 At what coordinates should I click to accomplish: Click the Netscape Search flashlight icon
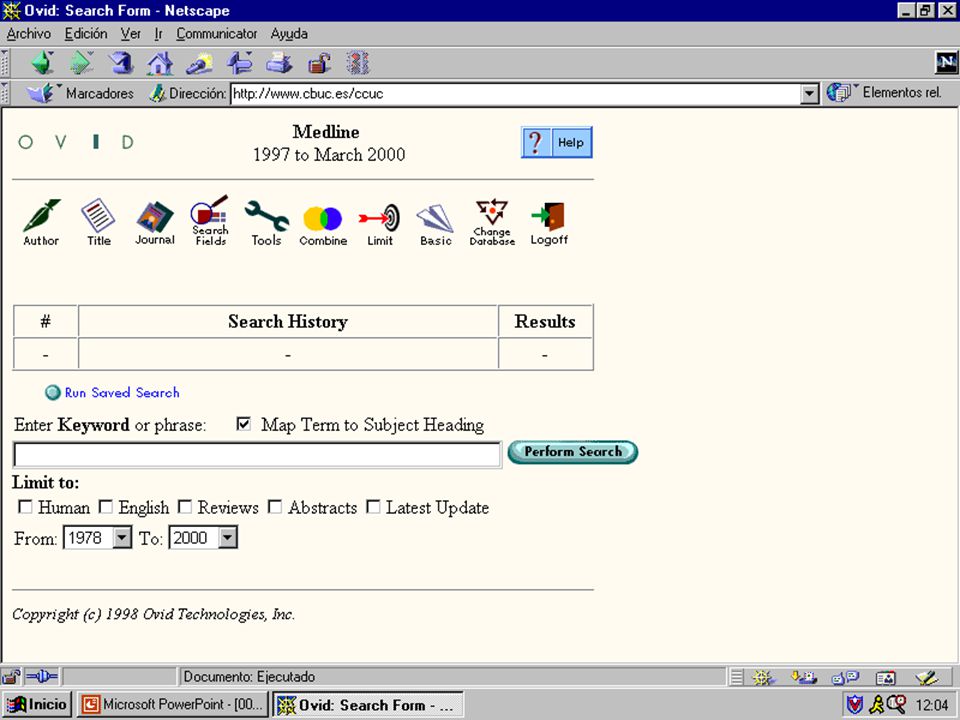[200, 62]
